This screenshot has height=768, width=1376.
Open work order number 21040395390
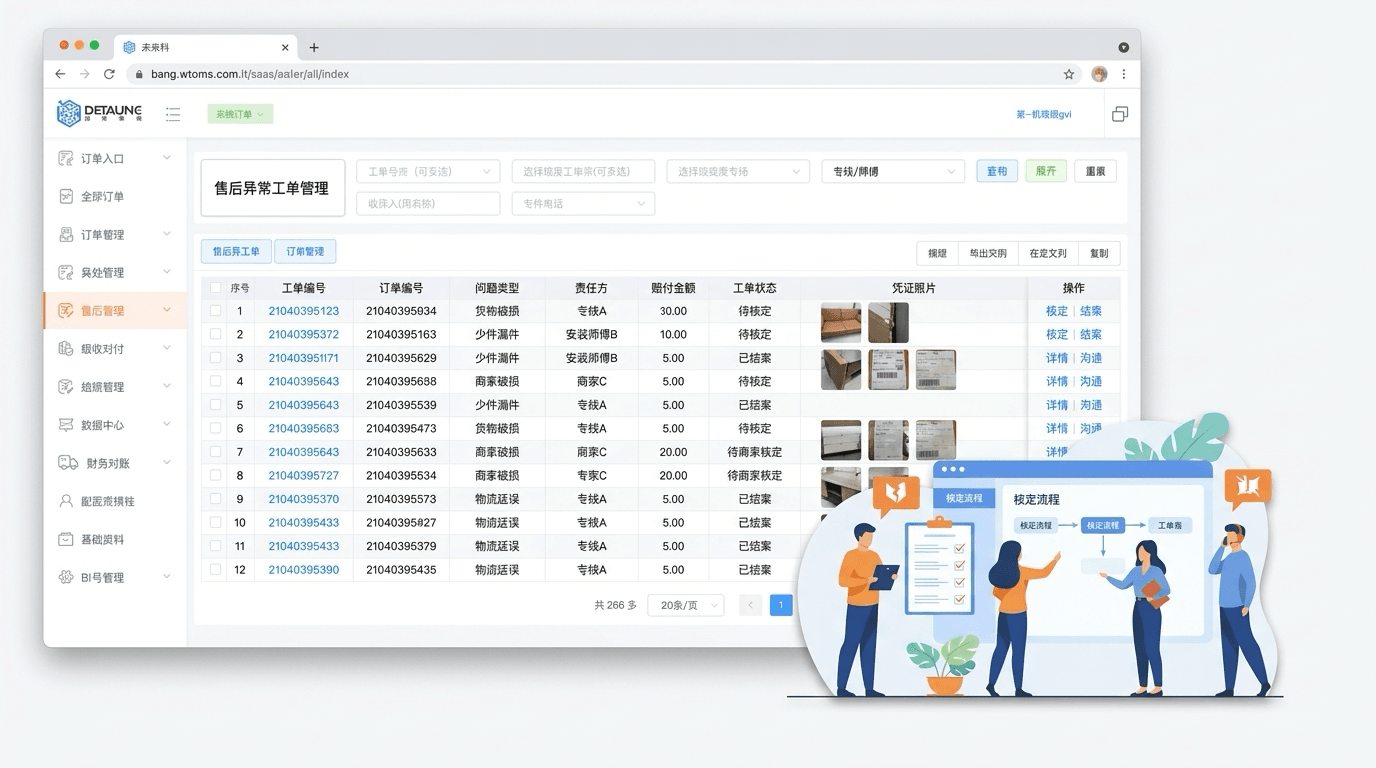[x=304, y=570]
